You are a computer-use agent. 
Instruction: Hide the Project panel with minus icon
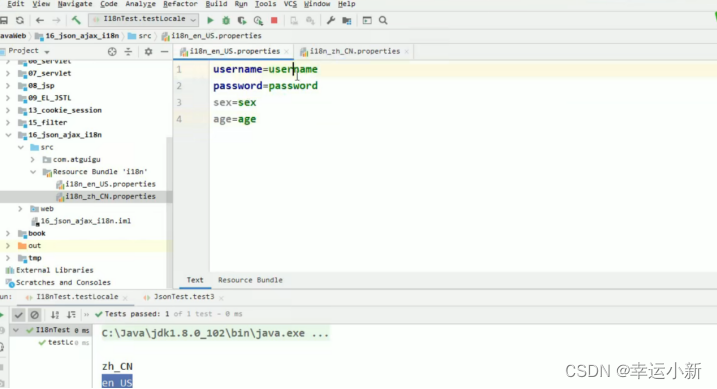[165, 52]
